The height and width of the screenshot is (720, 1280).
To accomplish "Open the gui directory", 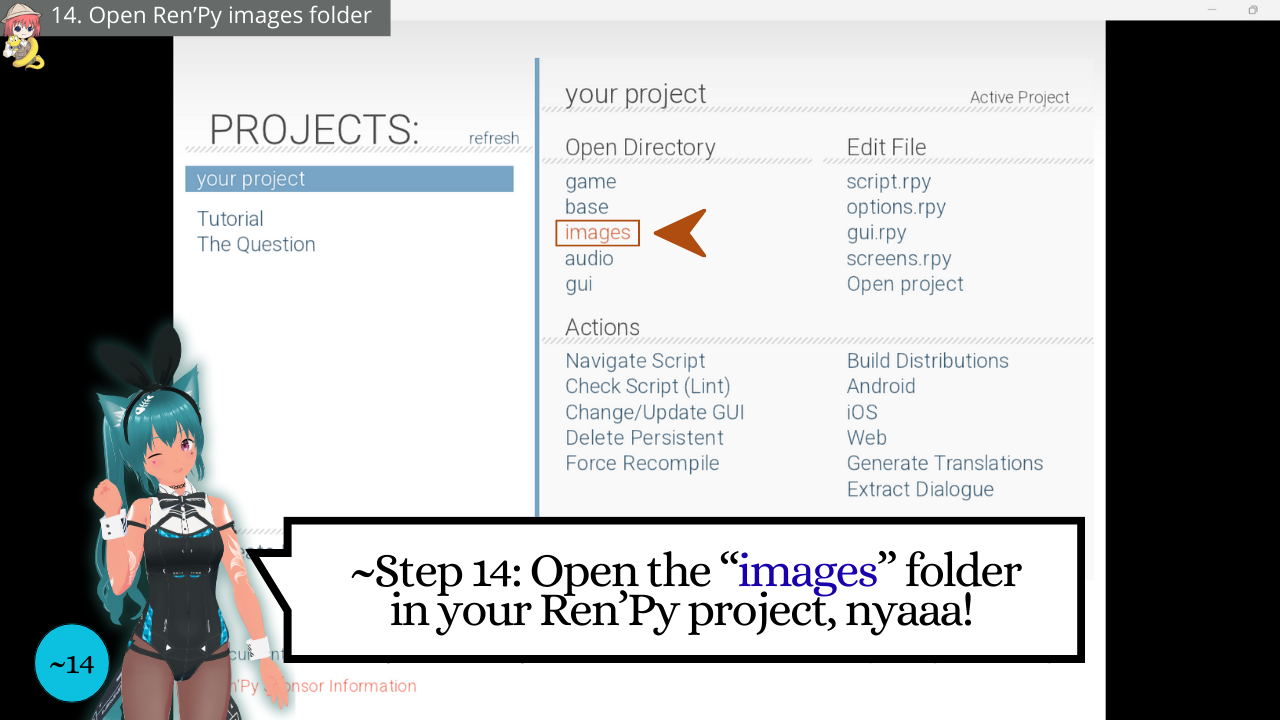I will pos(579,284).
